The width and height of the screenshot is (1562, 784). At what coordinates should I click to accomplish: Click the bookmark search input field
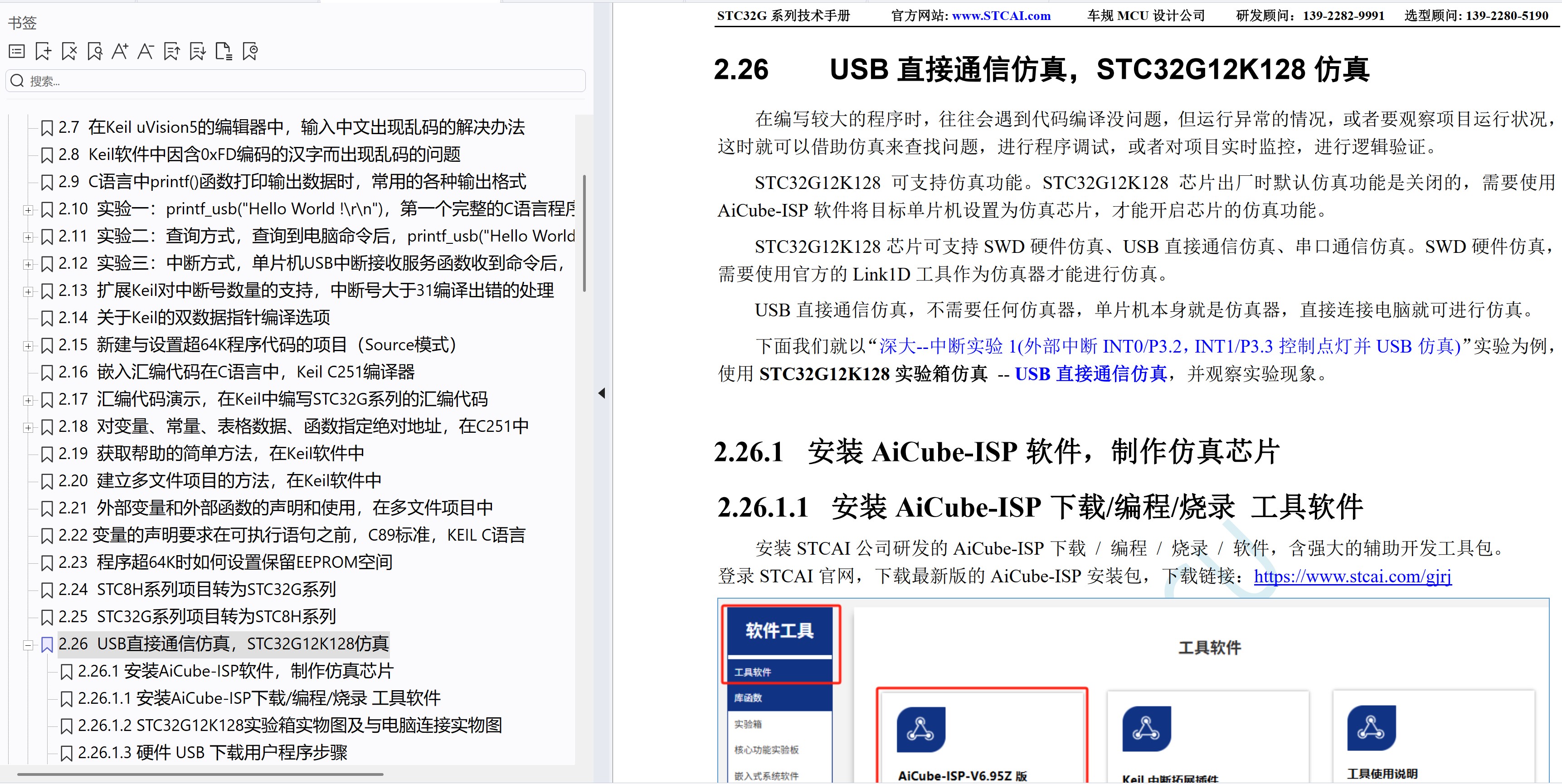[x=296, y=81]
